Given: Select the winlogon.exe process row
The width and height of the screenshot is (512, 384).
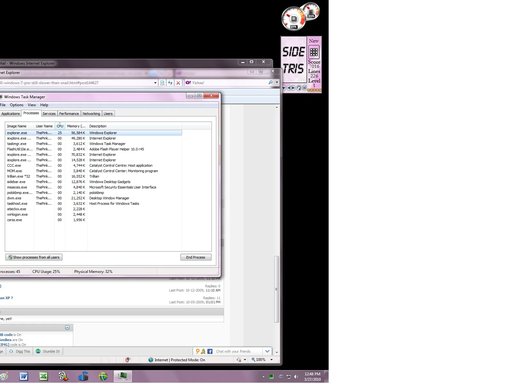Looking at the screenshot, I should pos(94,214).
